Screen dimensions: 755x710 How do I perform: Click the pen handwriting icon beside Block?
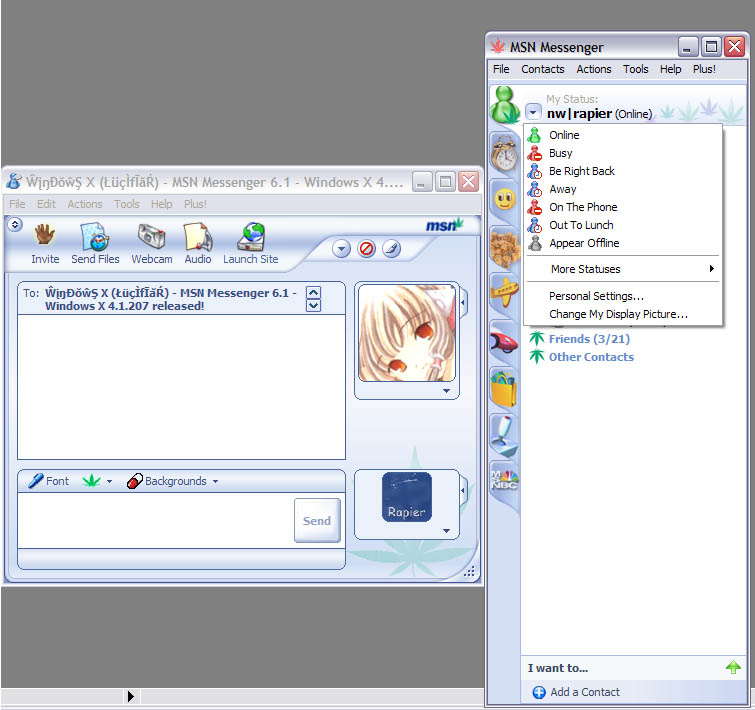pyautogui.click(x=391, y=249)
